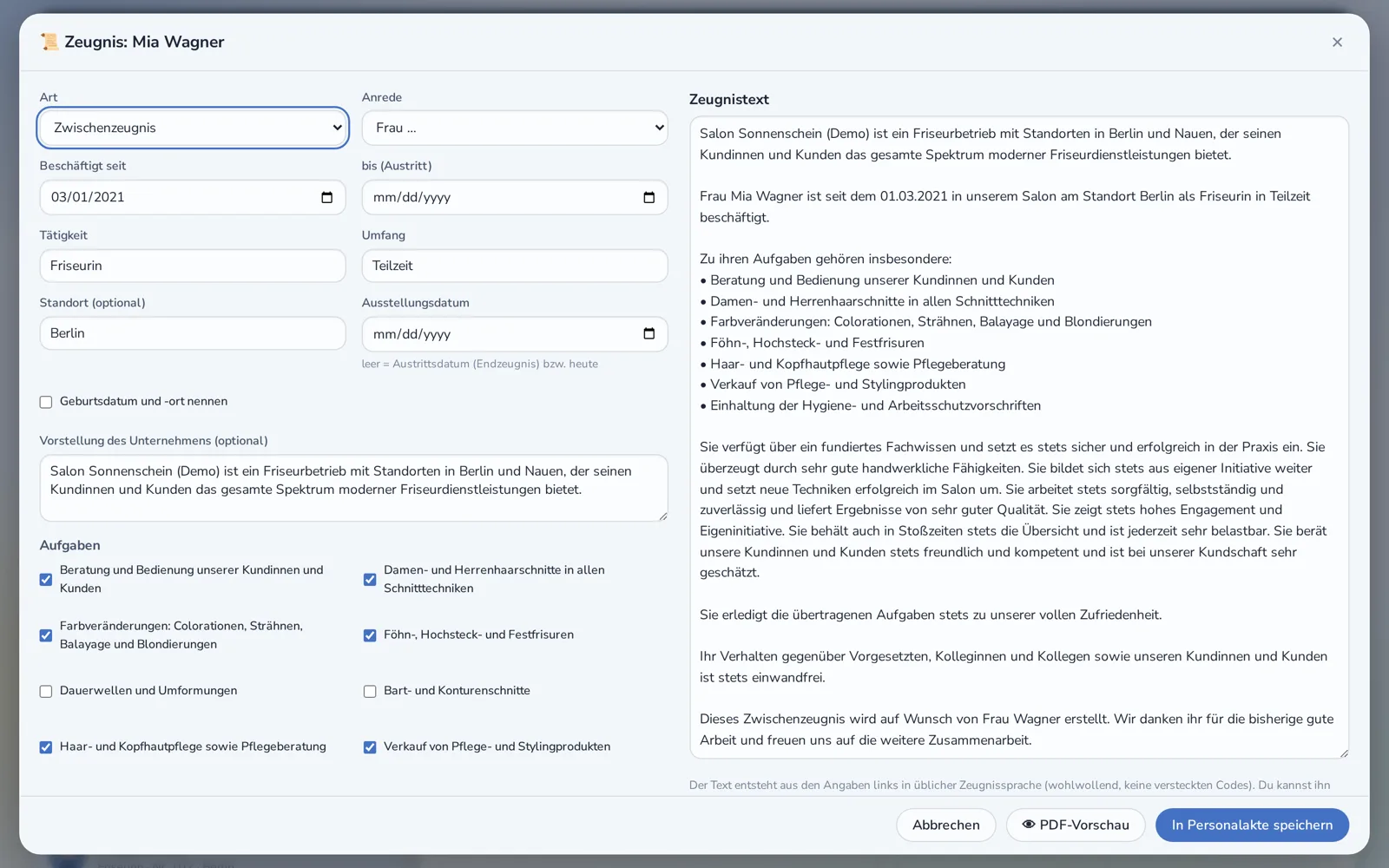
Task: Click the bis (Austritt) date placeholder
Action: pos(411,197)
